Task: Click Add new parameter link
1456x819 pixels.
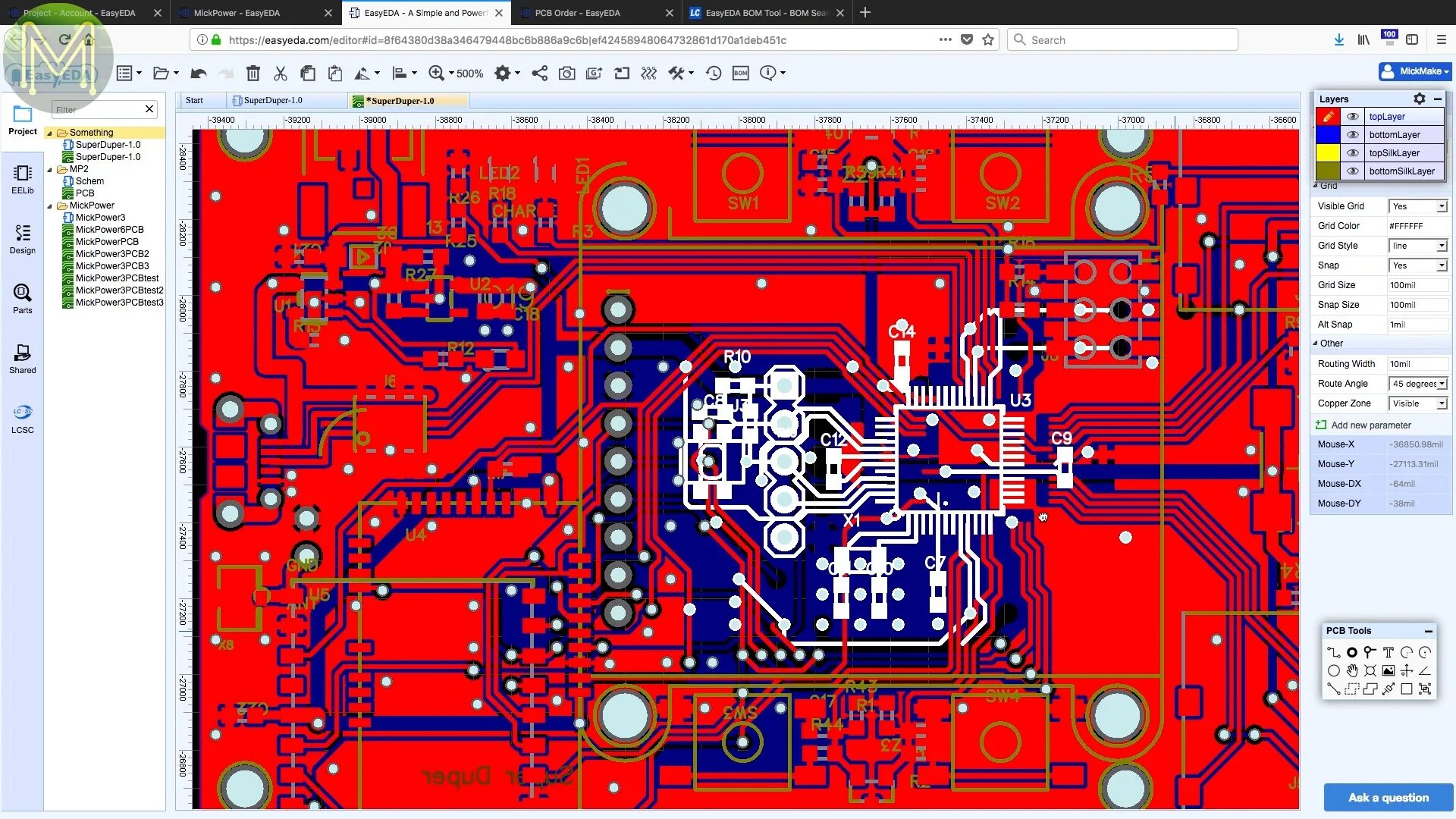Action: tap(1370, 425)
